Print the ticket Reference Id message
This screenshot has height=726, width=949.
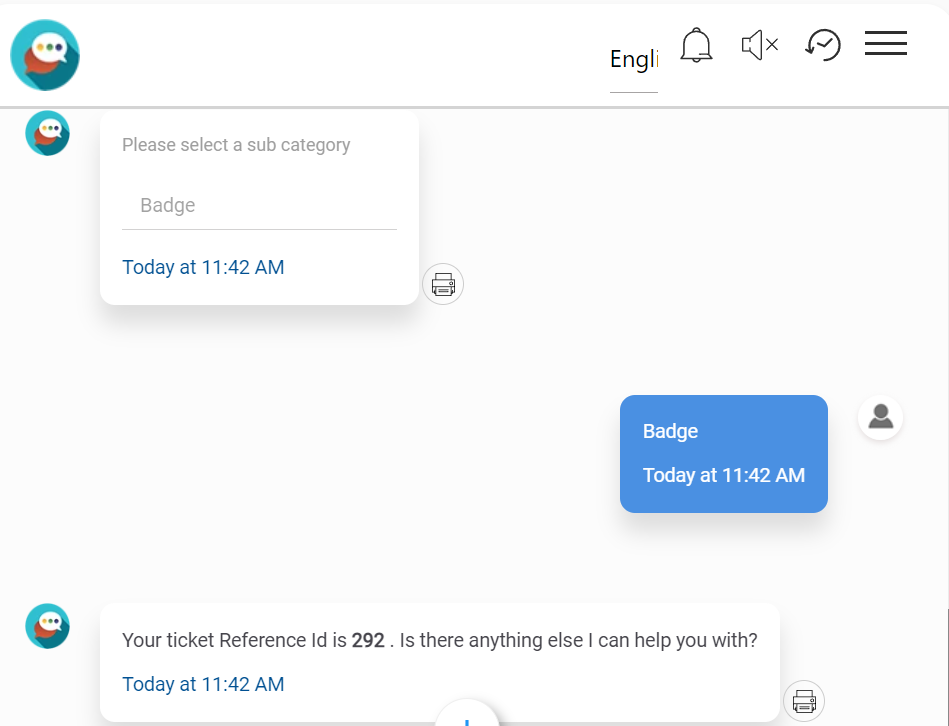click(x=804, y=701)
